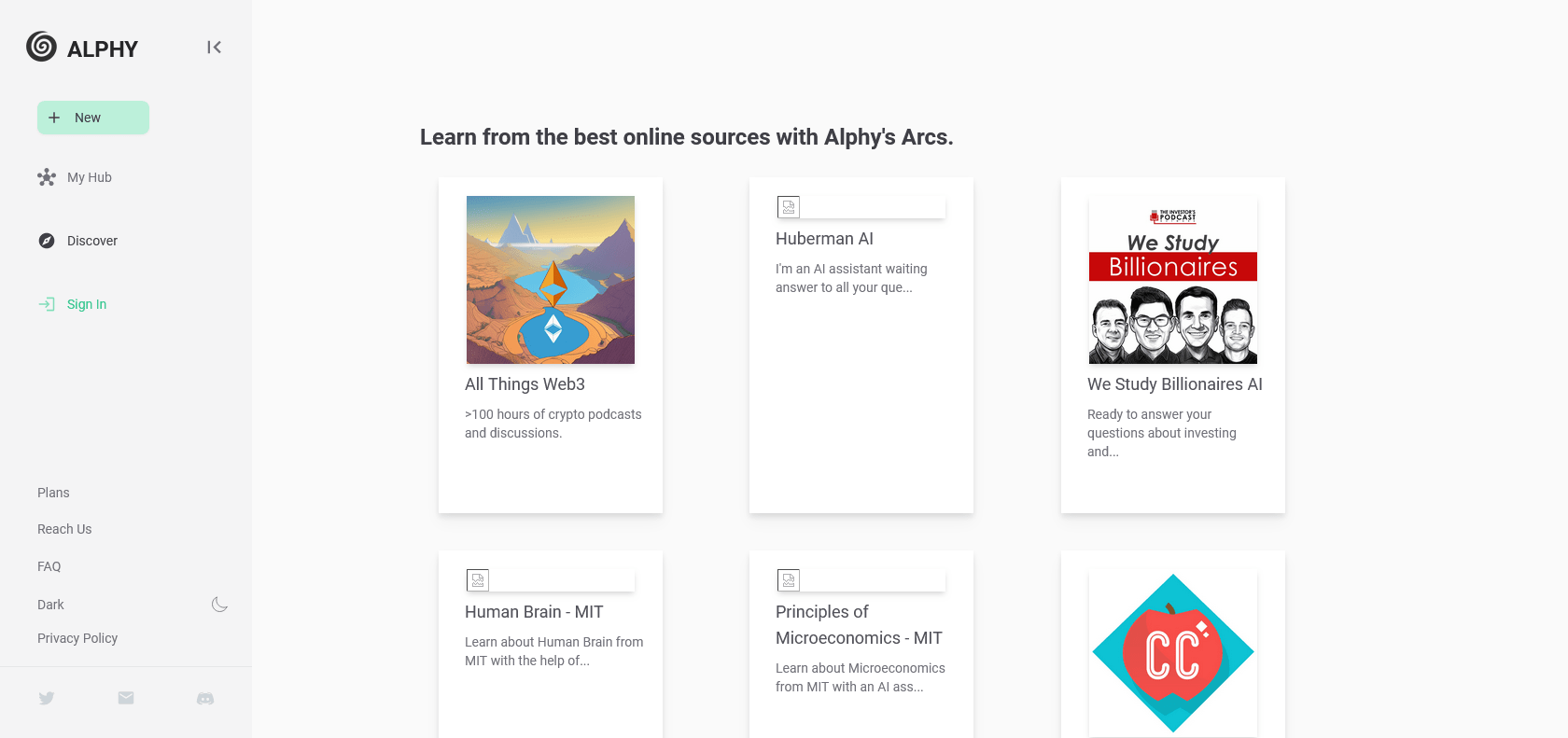The width and height of the screenshot is (1568, 738).
Task: Click 'Learn about Human Brain from MIT' description
Action: click(554, 651)
